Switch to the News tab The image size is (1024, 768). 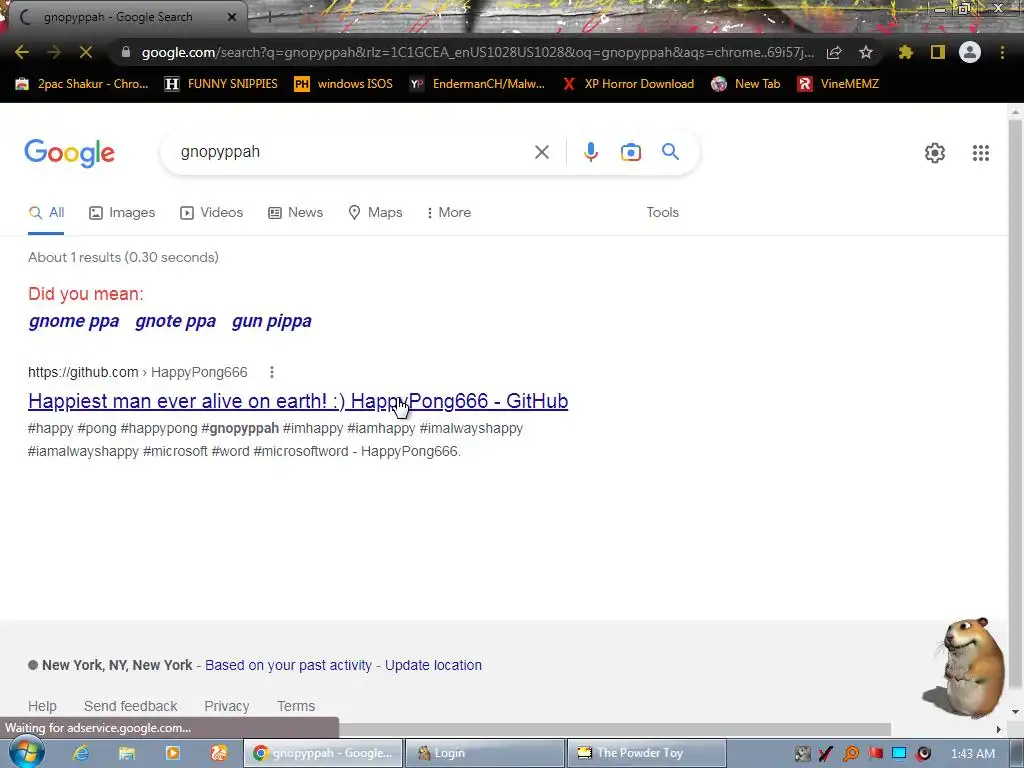(295, 212)
